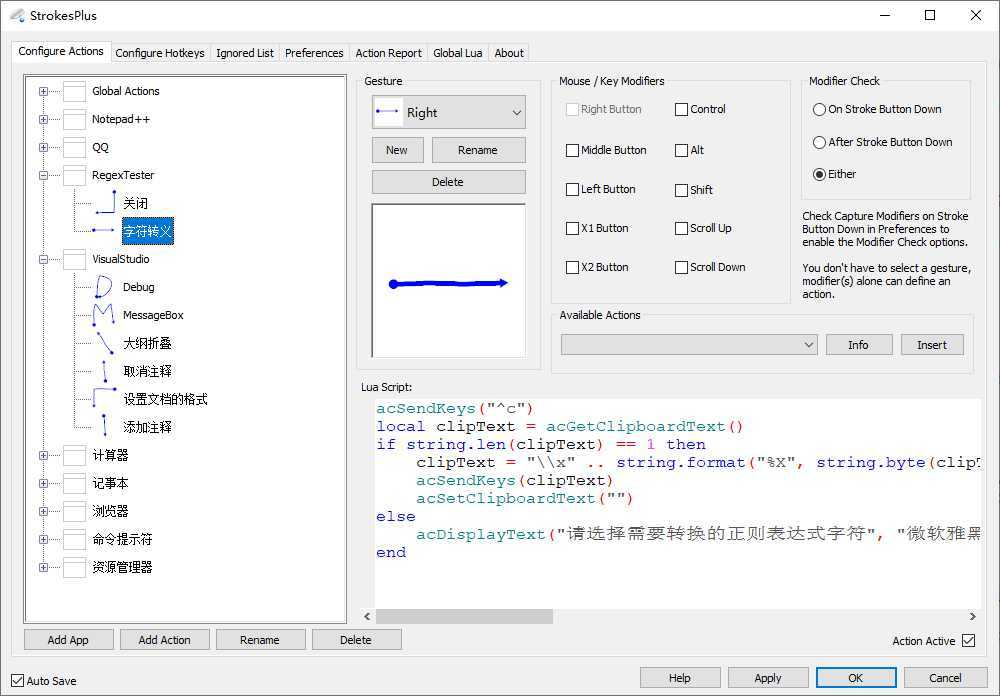Viewport: 1000px width, 696px height.
Task: Check the X1 Button modifier
Action: (x=572, y=228)
